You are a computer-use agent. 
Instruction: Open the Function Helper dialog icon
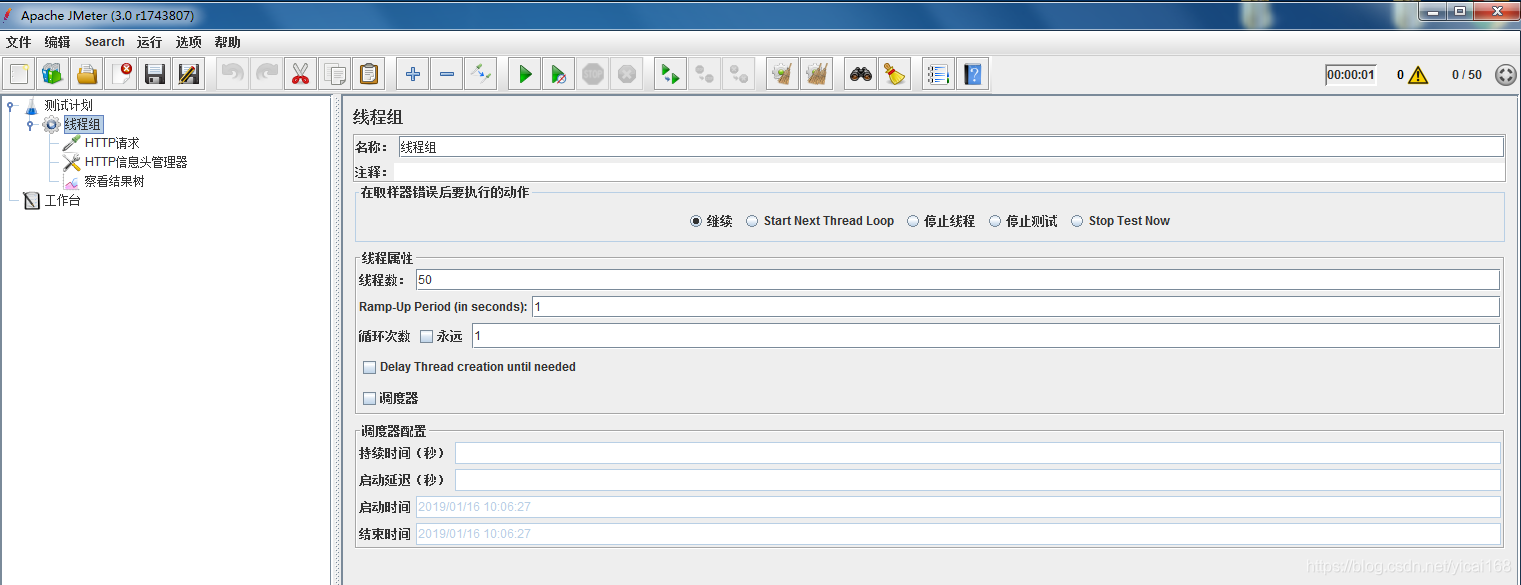(x=938, y=74)
